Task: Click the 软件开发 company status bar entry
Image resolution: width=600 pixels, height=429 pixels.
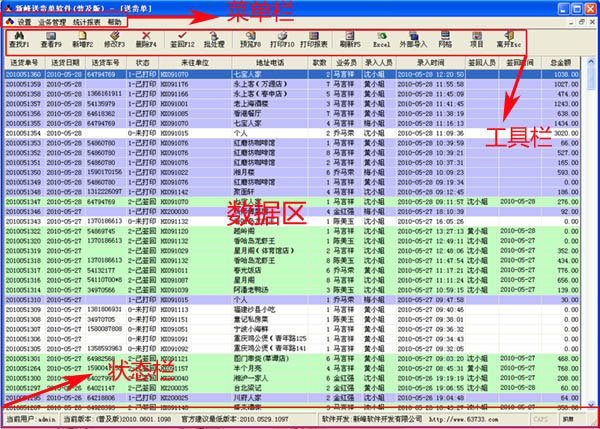Action: click(372, 419)
